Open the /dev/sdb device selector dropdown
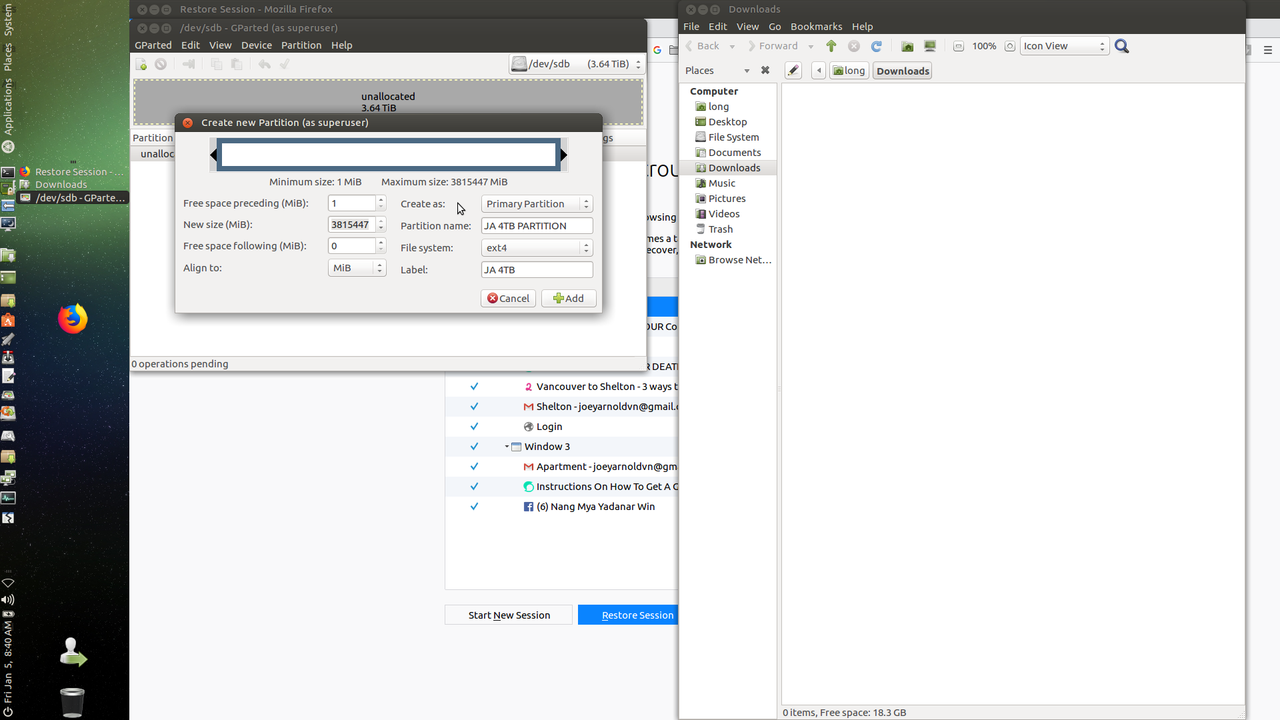Screen dimensions: 1280x720 click(575, 64)
